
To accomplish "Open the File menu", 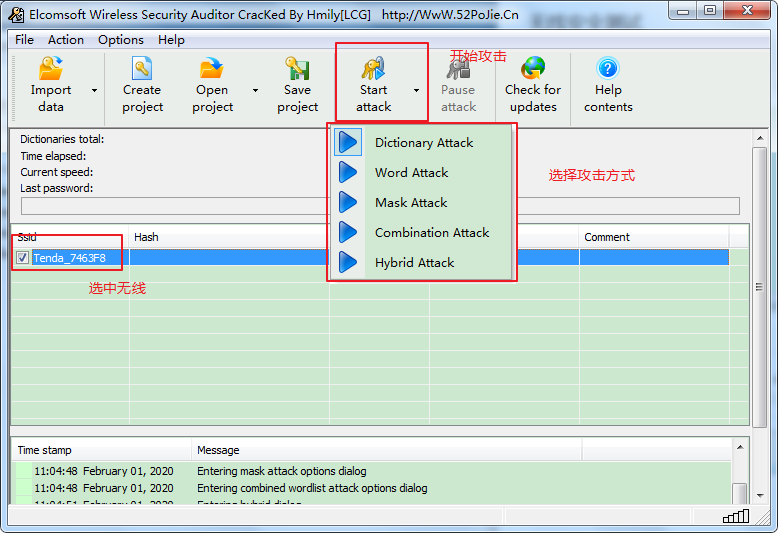I will (x=24, y=40).
